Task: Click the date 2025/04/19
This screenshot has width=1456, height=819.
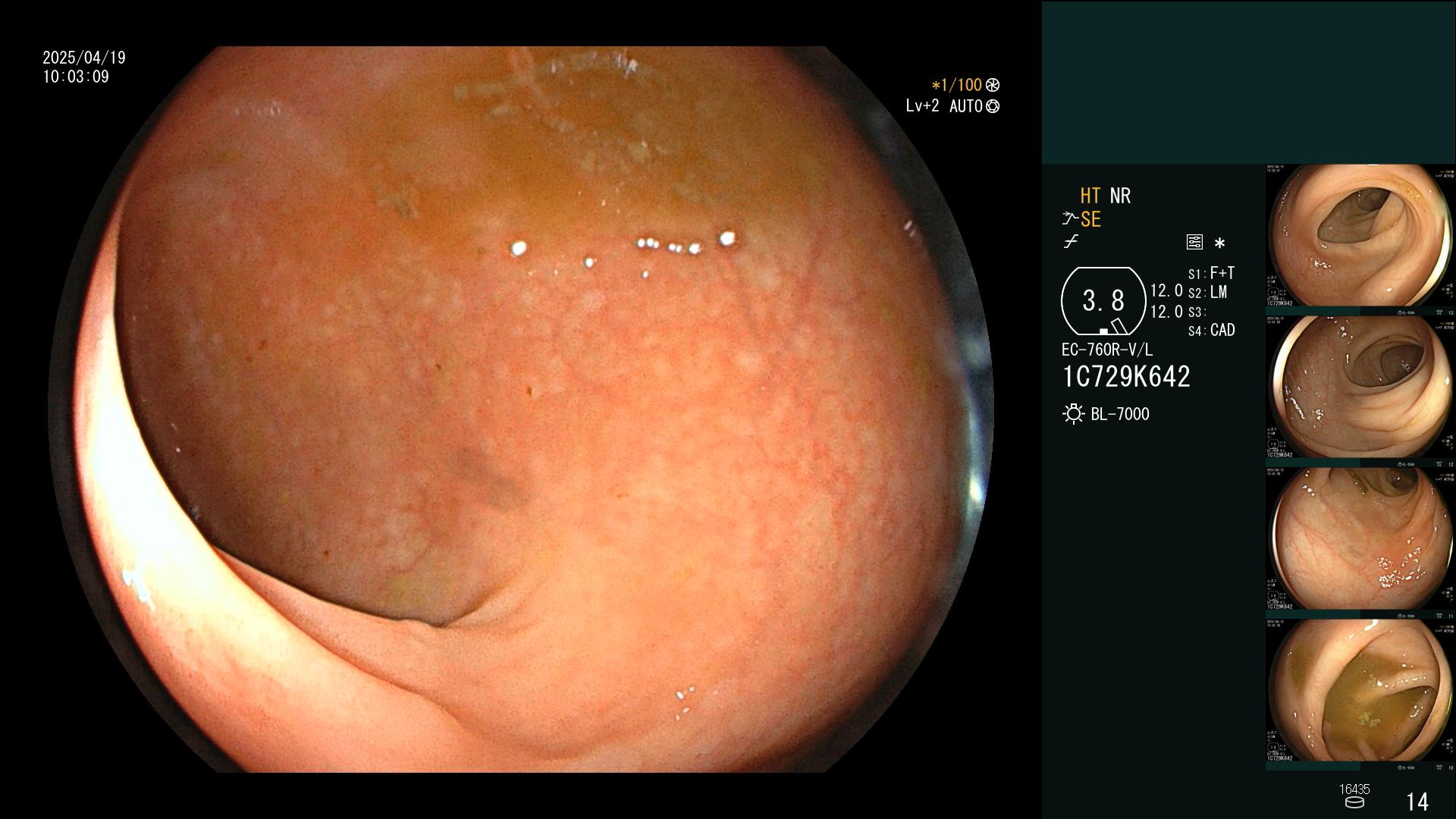Action: (84, 58)
